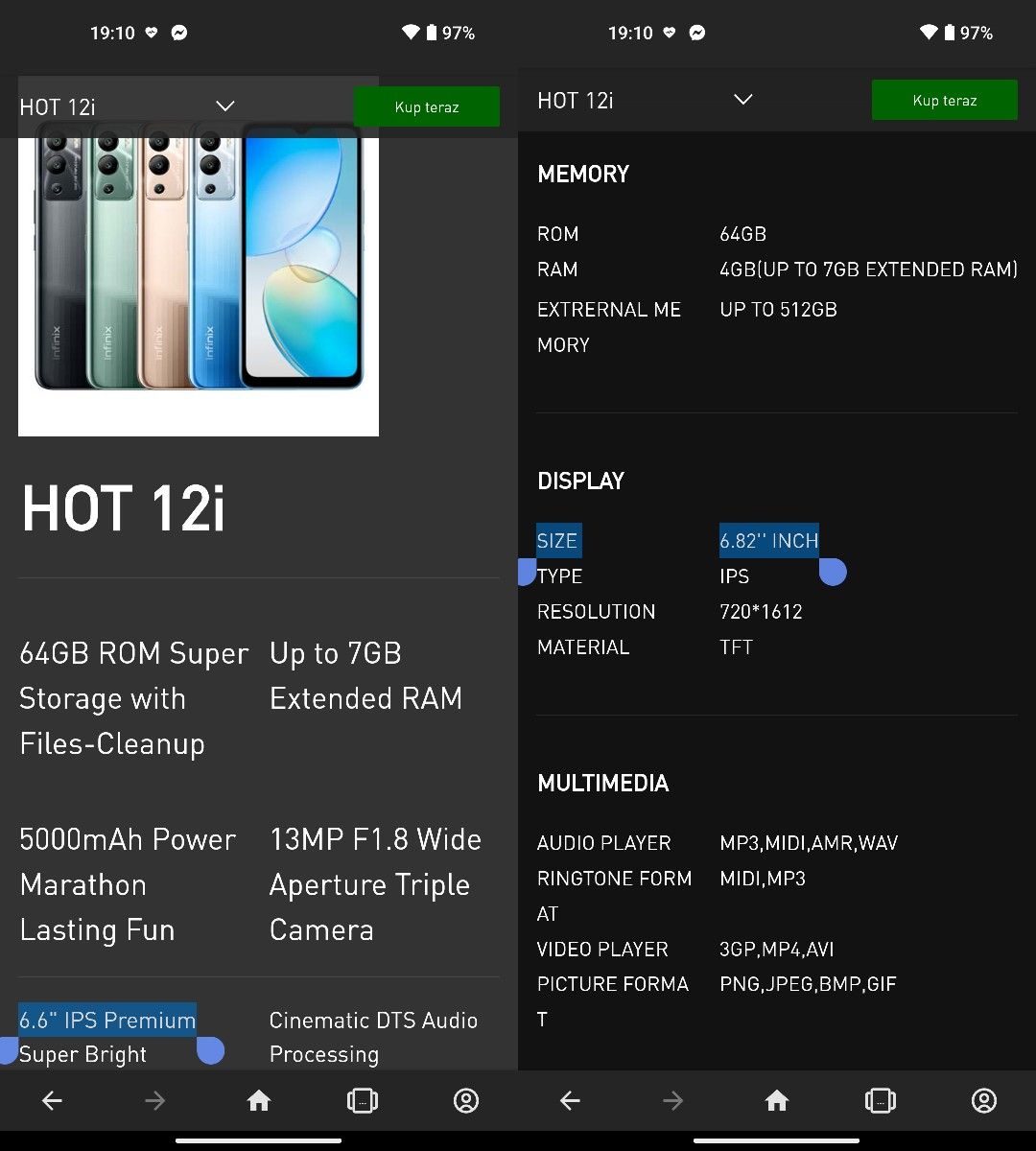
Task: Tap '5000mAh Power Marathon' feature text
Action: 128,884
